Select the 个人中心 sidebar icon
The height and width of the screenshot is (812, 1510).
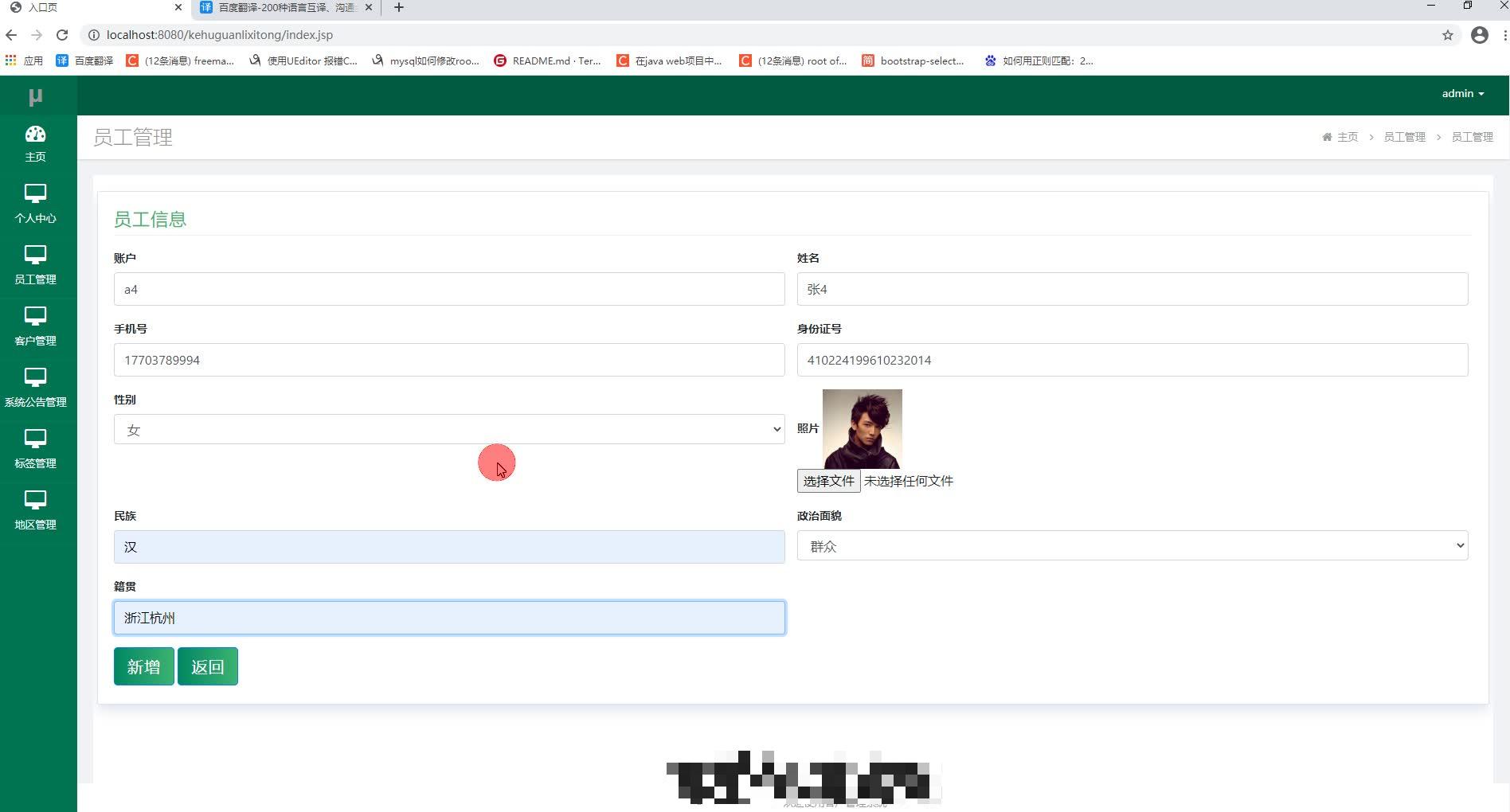[x=35, y=203]
